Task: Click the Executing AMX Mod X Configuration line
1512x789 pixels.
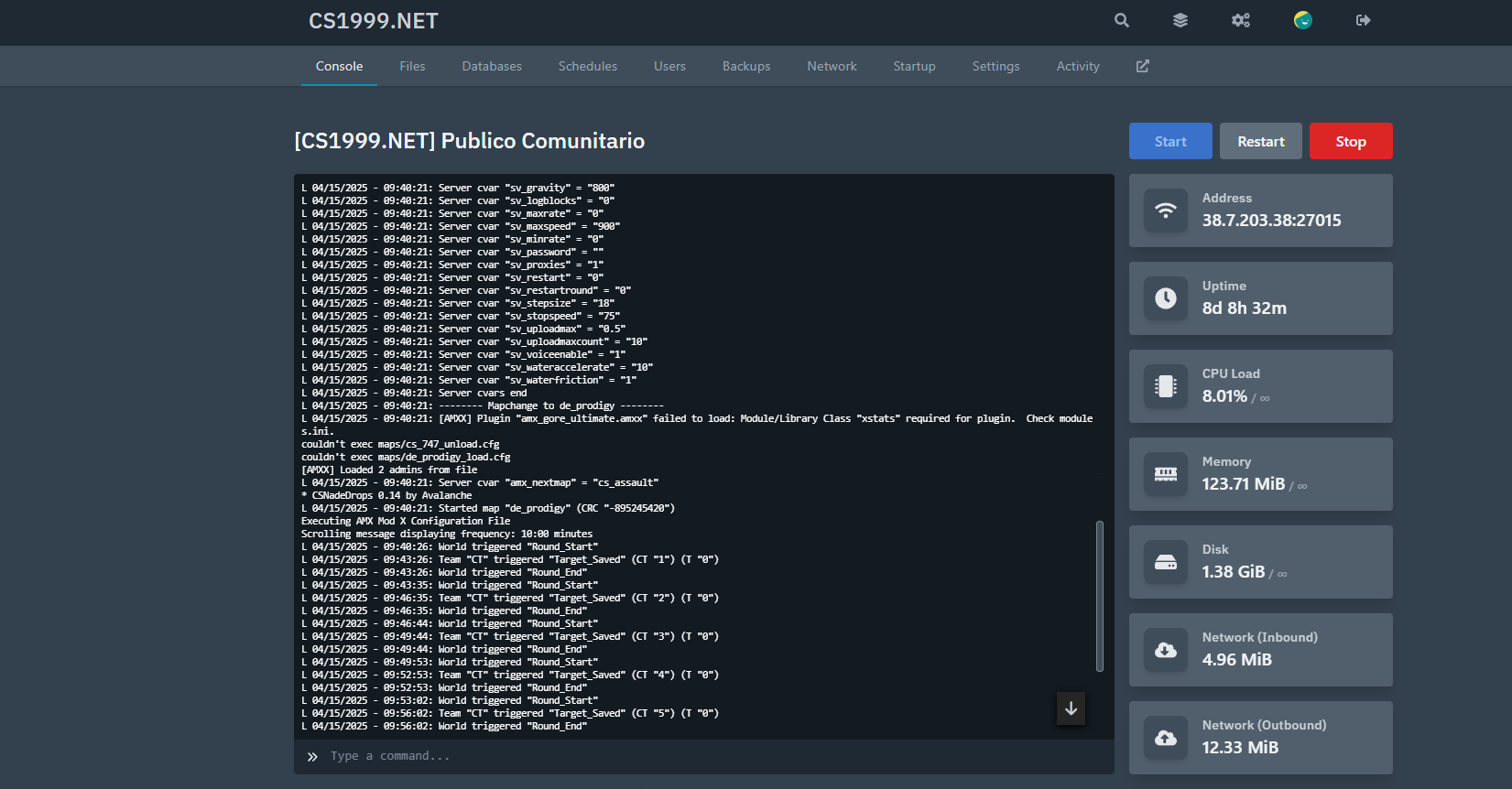Action: (x=406, y=521)
